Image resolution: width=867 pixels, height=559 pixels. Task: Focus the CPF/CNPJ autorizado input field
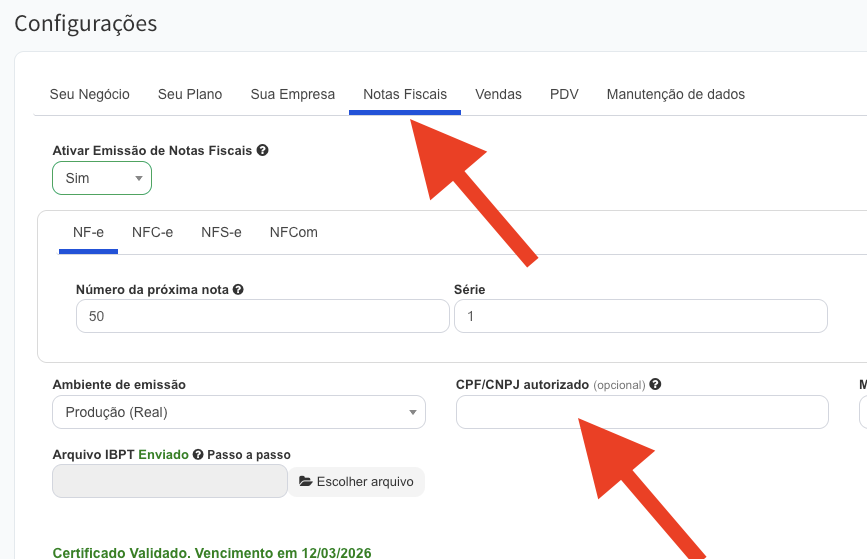[x=642, y=412]
